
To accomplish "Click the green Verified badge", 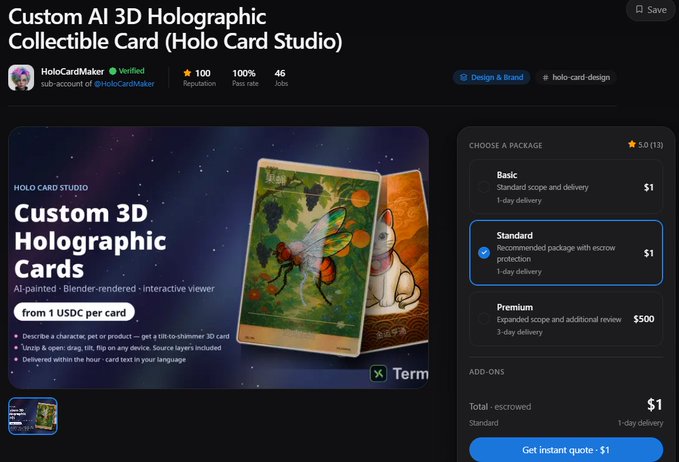I will coord(127,71).
